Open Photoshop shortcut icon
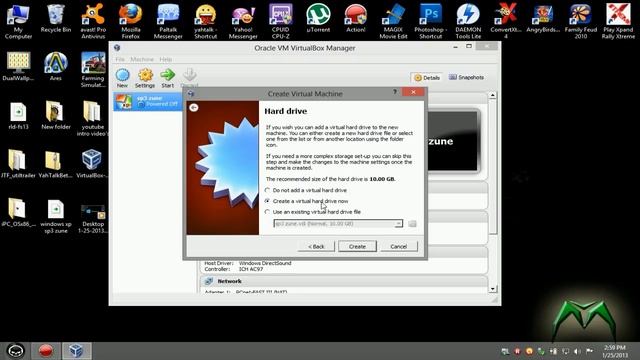Screen dimensions: 640x360 coord(431,20)
